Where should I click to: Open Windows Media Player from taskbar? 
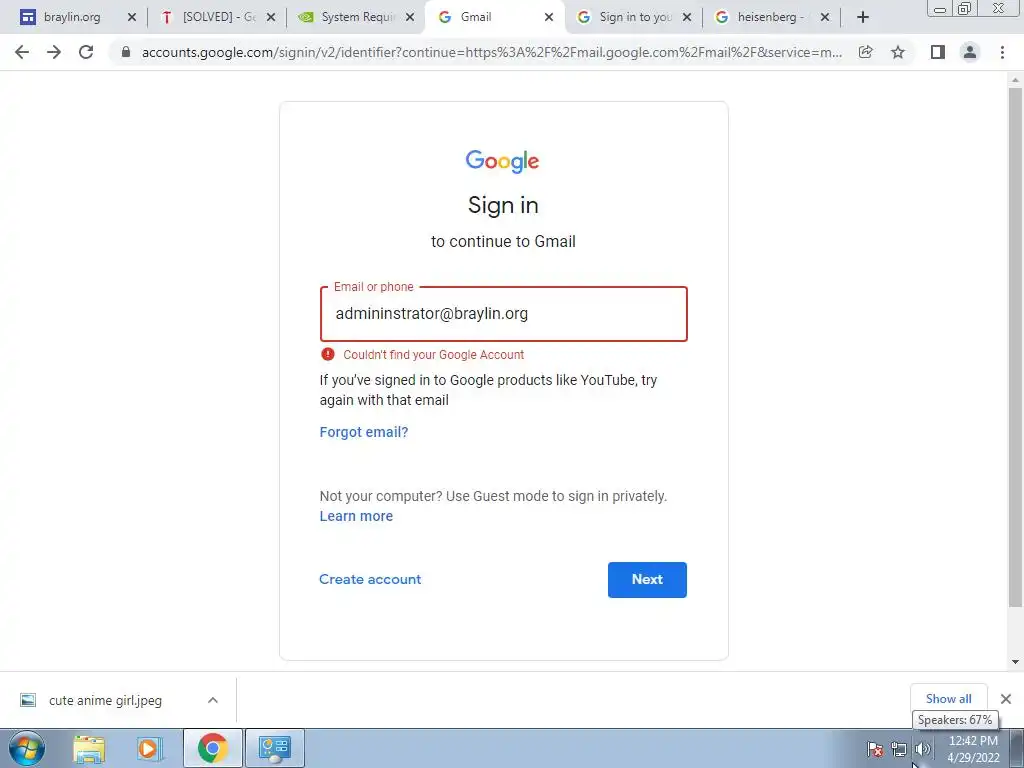(x=150, y=748)
